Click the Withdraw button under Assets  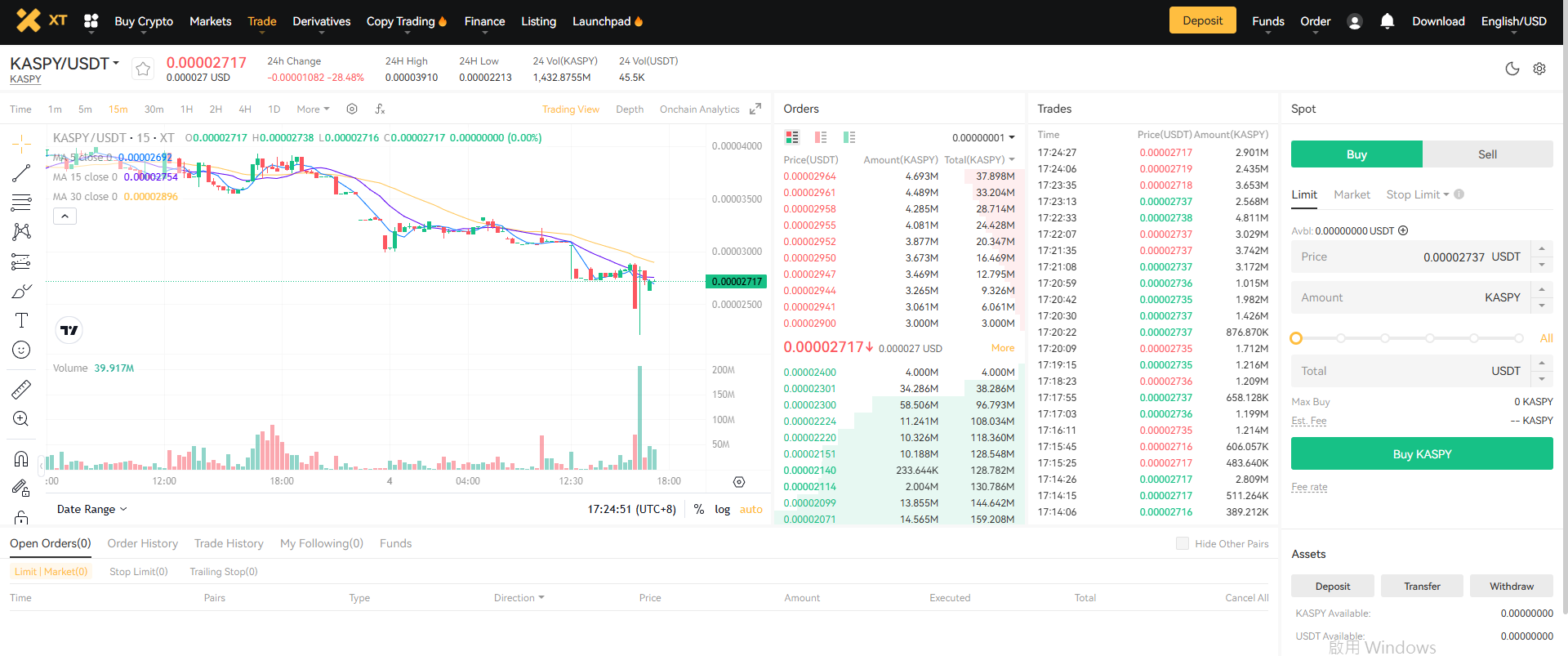pyautogui.click(x=1512, y=586)
